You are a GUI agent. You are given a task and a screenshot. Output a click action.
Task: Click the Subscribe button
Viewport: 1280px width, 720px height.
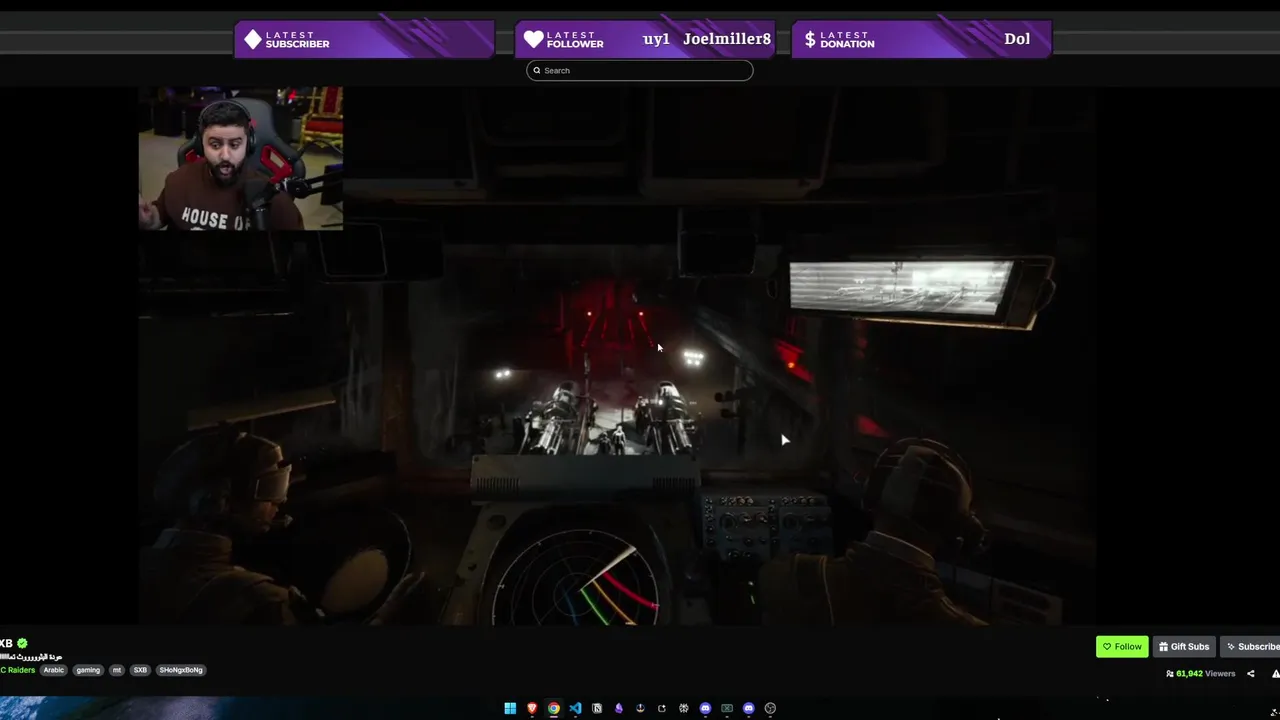pyautogui.click(x=1252, y=647)
